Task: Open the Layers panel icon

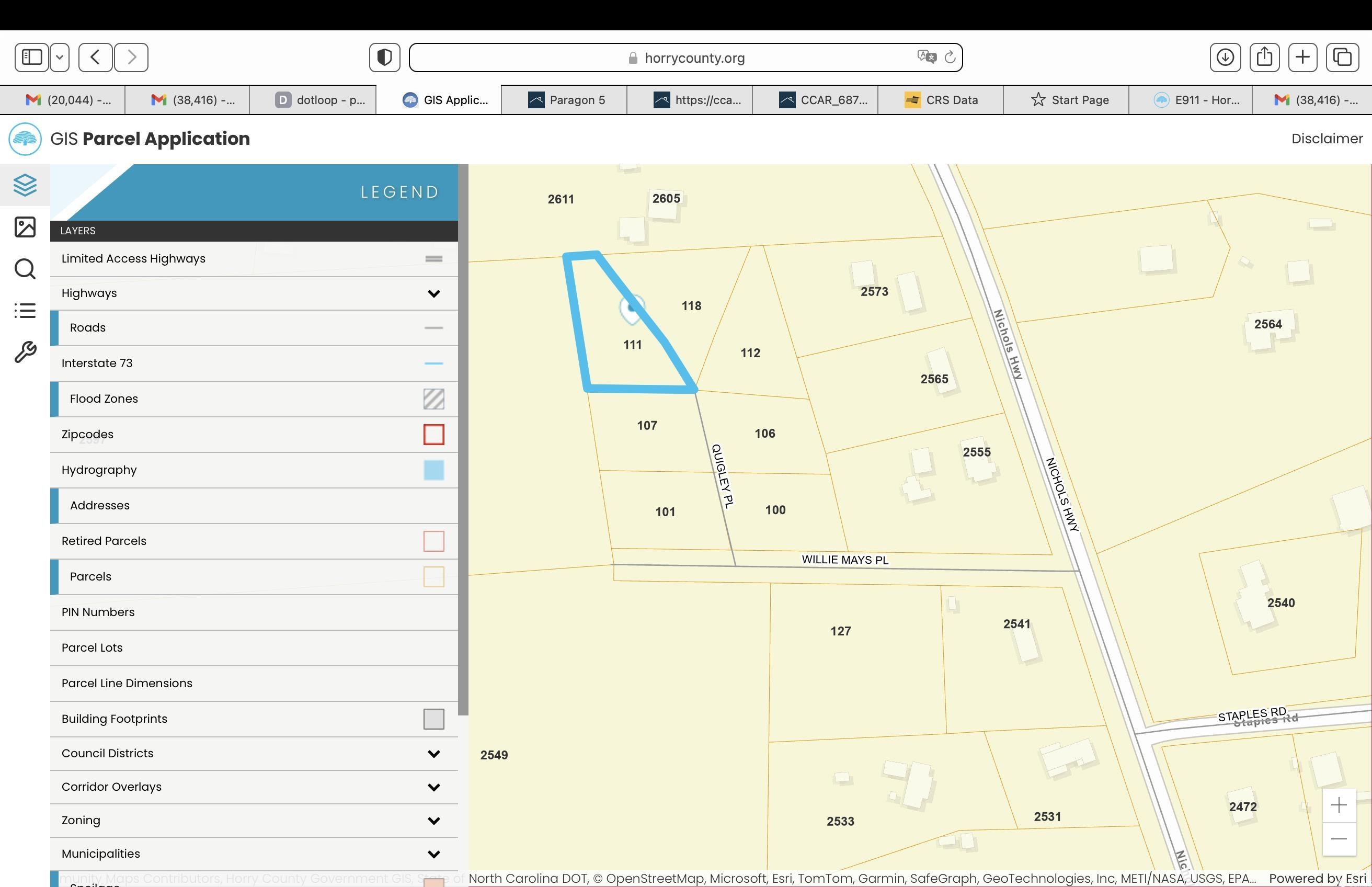Action: (x=25, y=185)
